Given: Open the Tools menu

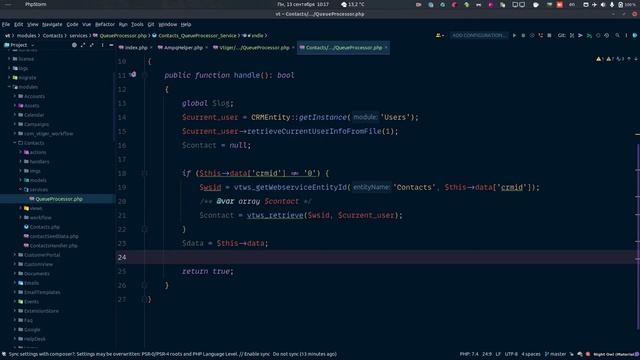Looking at the screenshot, I should tap(137, 24).
